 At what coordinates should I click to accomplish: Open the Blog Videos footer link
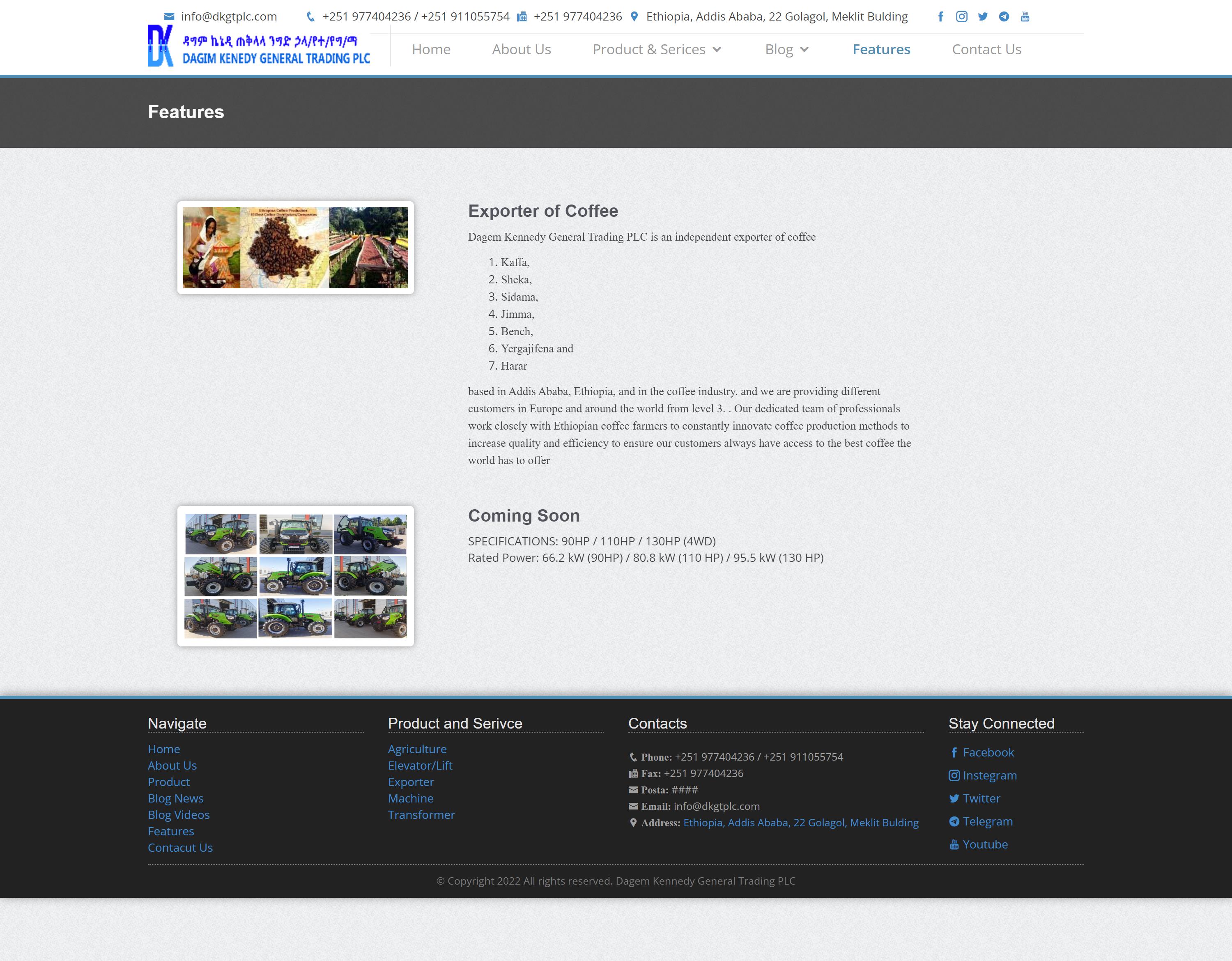coord(178,814)
